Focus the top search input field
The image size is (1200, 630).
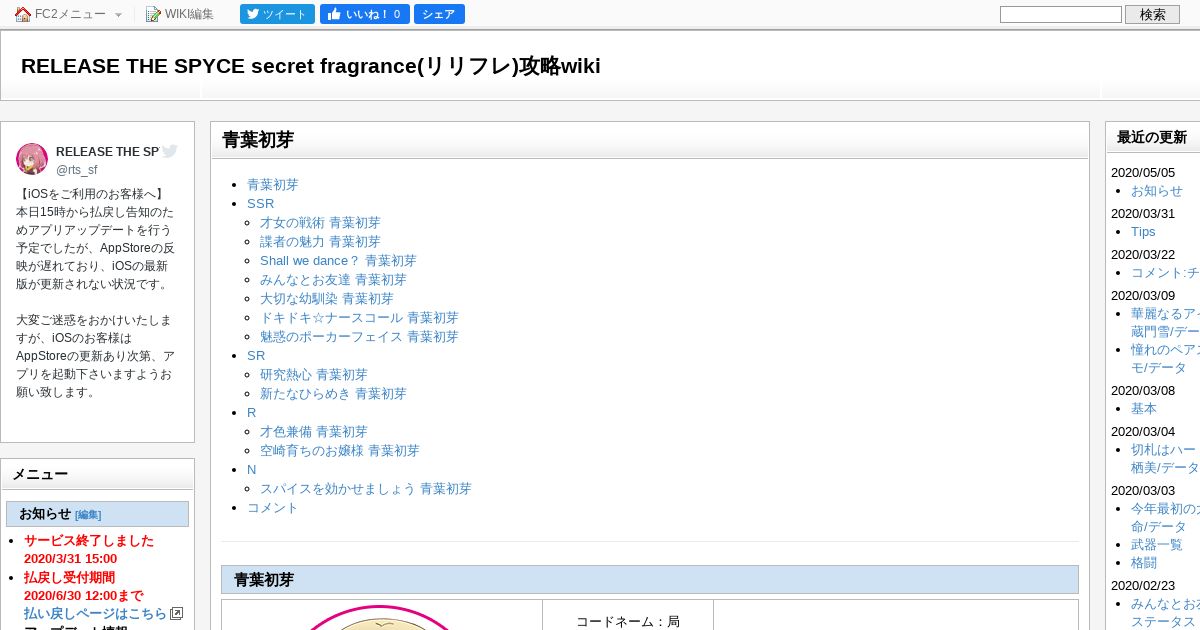point(1061,14)
